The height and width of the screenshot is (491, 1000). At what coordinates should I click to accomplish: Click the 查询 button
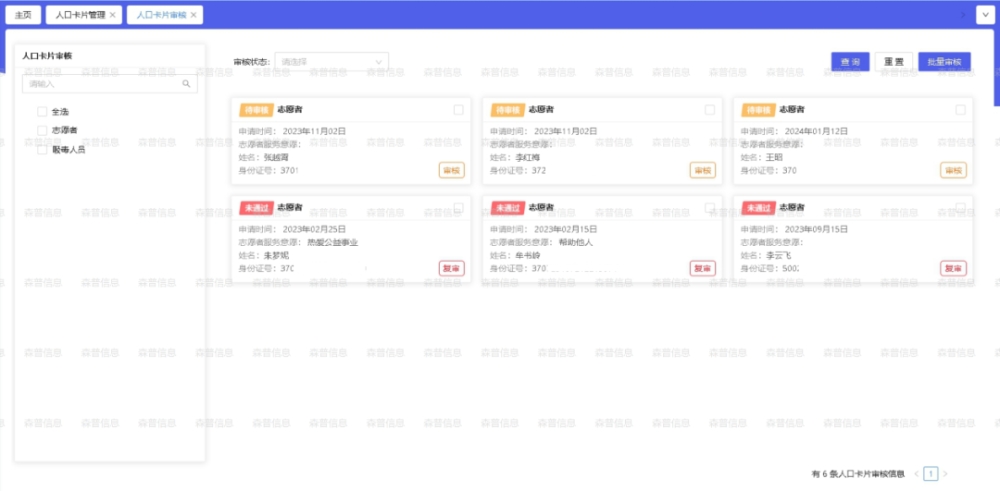click(850, 62)
